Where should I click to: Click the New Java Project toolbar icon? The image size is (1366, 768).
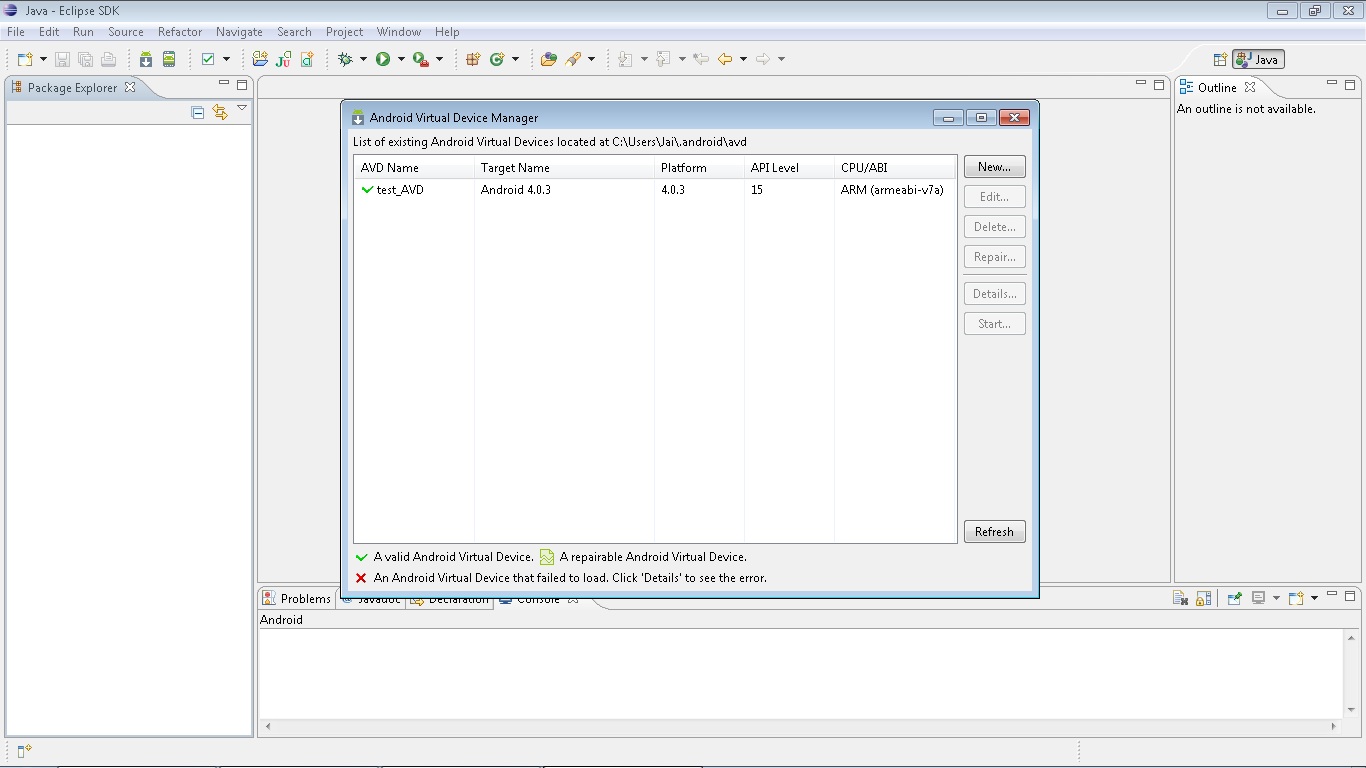[260, 59]
